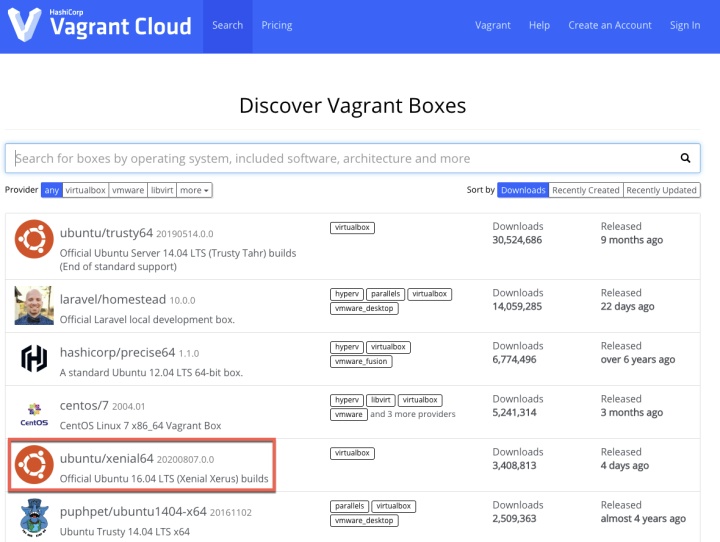Click the Sign In link
Viewport: 720px width, 542px height.
pyautogui.click(x=685, y=26)
